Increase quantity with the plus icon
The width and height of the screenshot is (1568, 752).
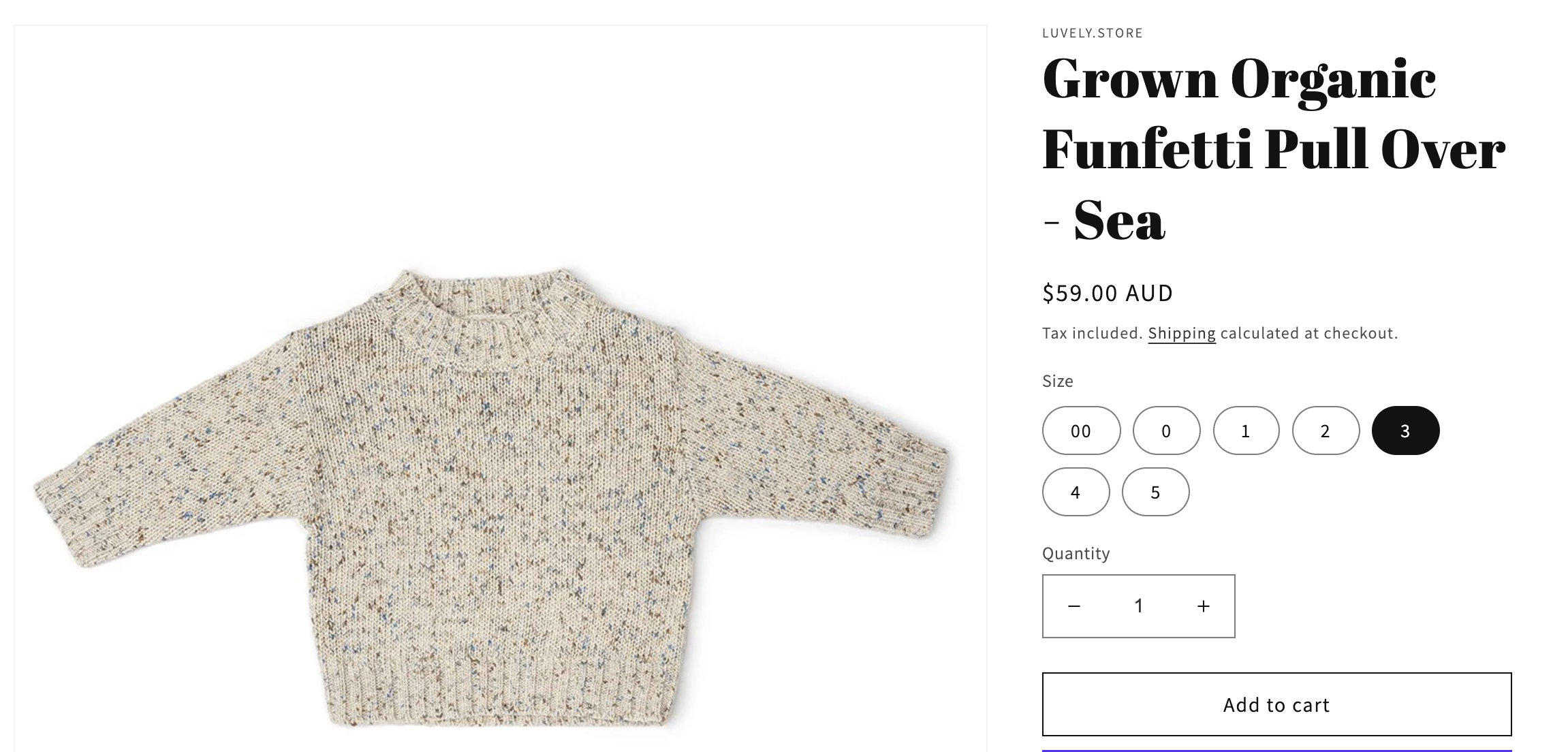(1204, 606)
